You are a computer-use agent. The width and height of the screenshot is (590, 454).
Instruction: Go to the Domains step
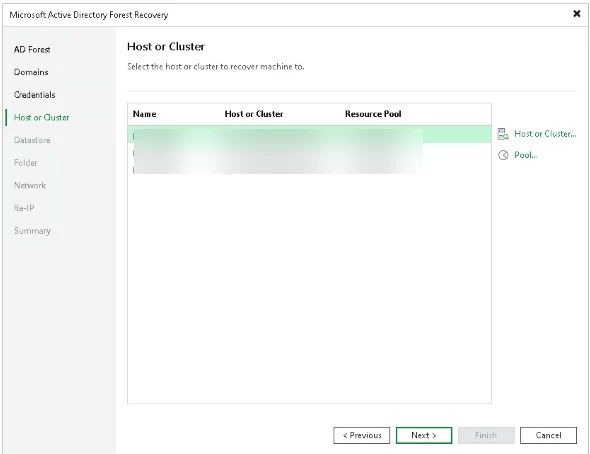(31, 72)
